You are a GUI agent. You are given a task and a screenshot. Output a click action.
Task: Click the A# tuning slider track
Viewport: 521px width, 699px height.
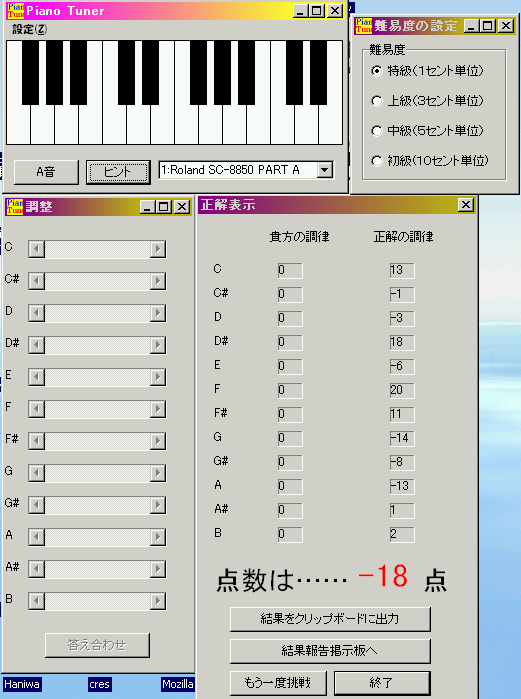(97, 569)
